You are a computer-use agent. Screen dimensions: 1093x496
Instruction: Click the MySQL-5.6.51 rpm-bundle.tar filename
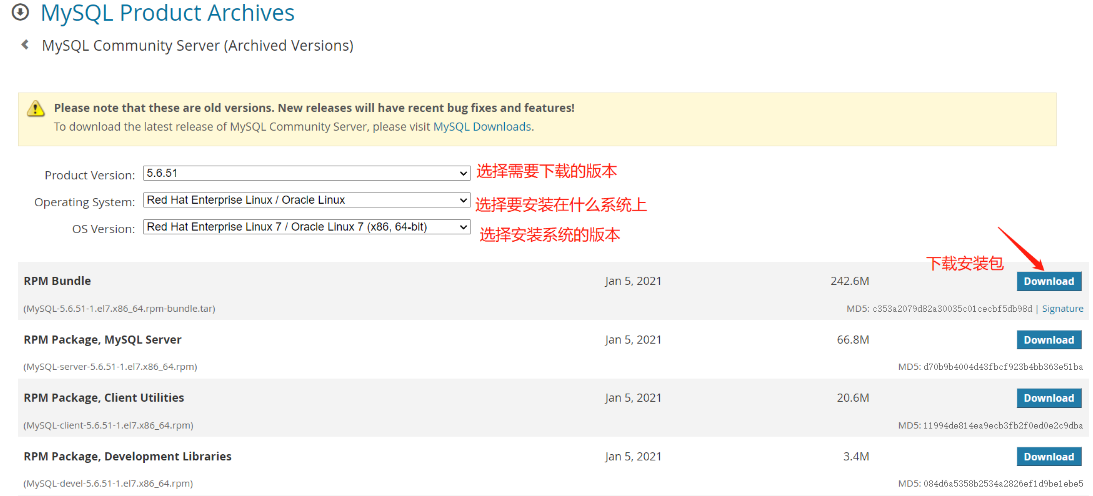[119, 309]
